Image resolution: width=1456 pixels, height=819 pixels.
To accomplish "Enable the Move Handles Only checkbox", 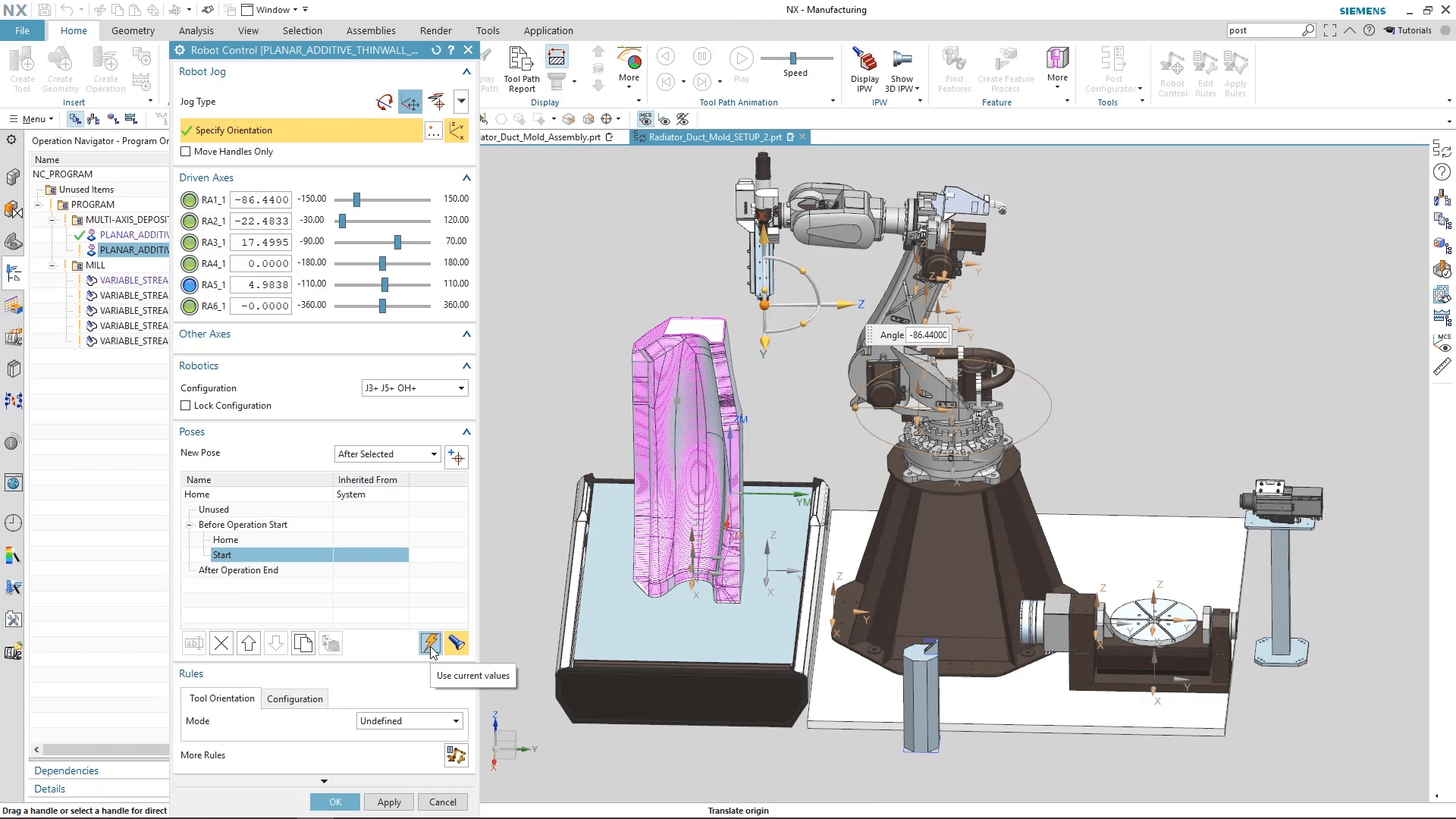I will tap(186, 152).
